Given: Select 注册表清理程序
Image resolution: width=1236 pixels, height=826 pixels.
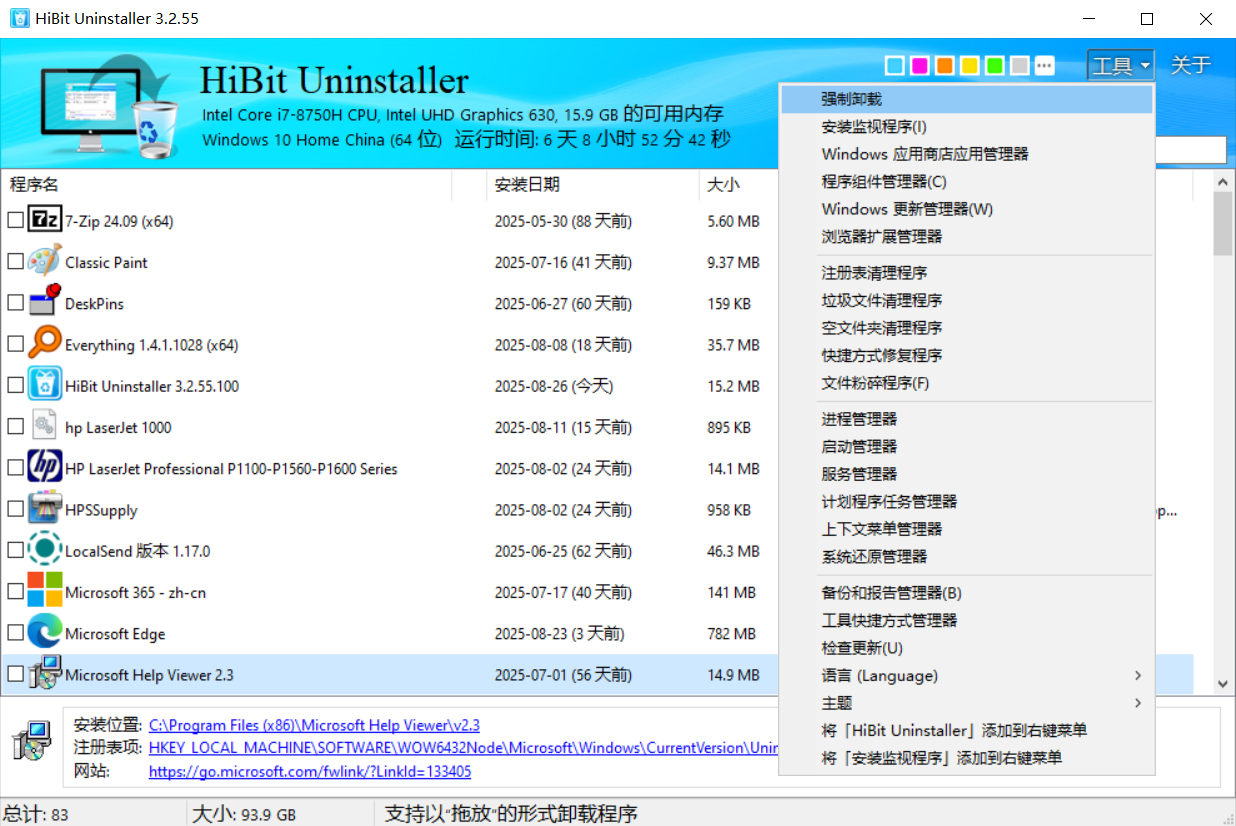Looking at the screenshot, I should coord(966,273).
